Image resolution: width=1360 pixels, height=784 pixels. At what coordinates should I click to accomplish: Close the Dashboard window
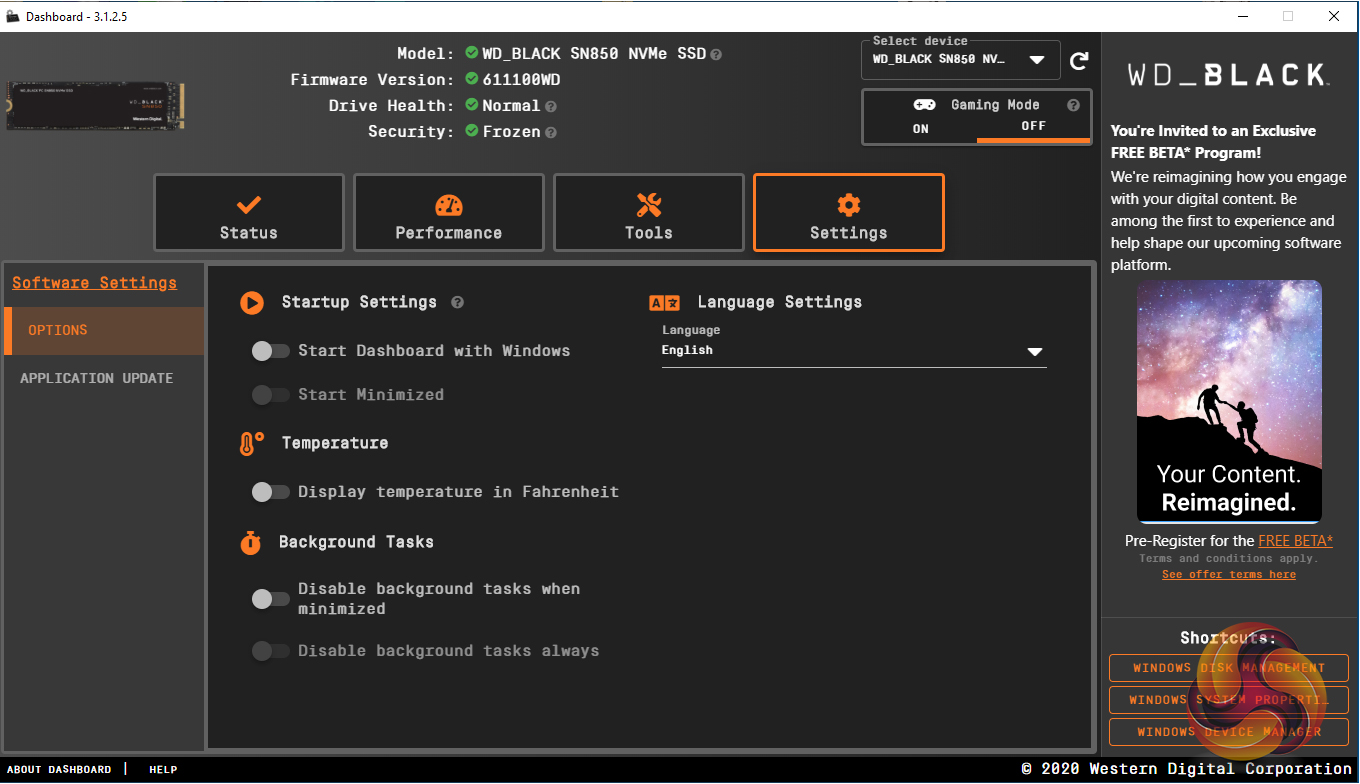(1334, 16)
